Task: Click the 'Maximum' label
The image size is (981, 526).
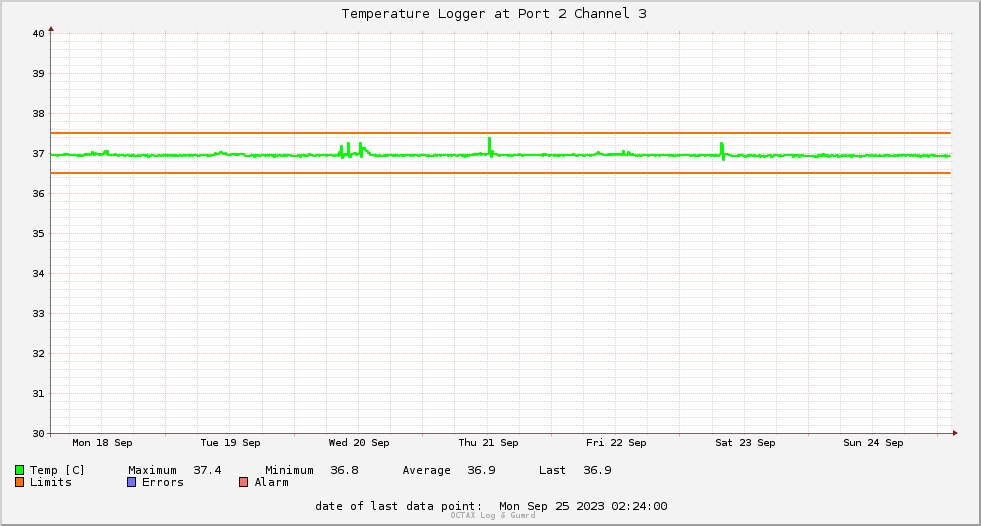Action: point(153,470)
